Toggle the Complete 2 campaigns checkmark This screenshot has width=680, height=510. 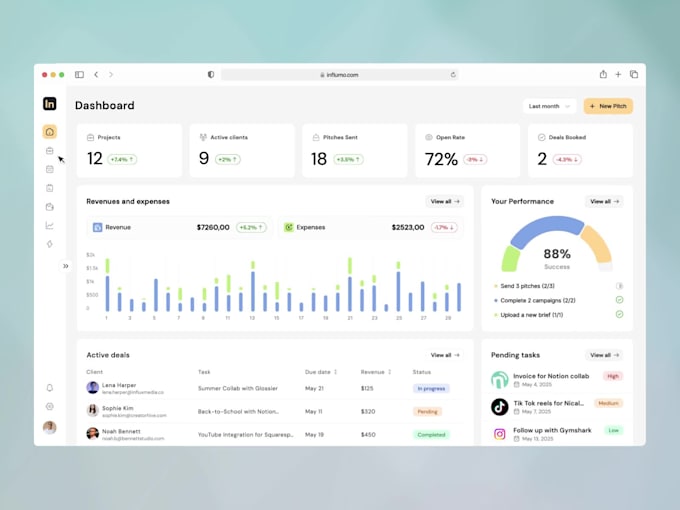pyautogui.click(x=620, y=300)
